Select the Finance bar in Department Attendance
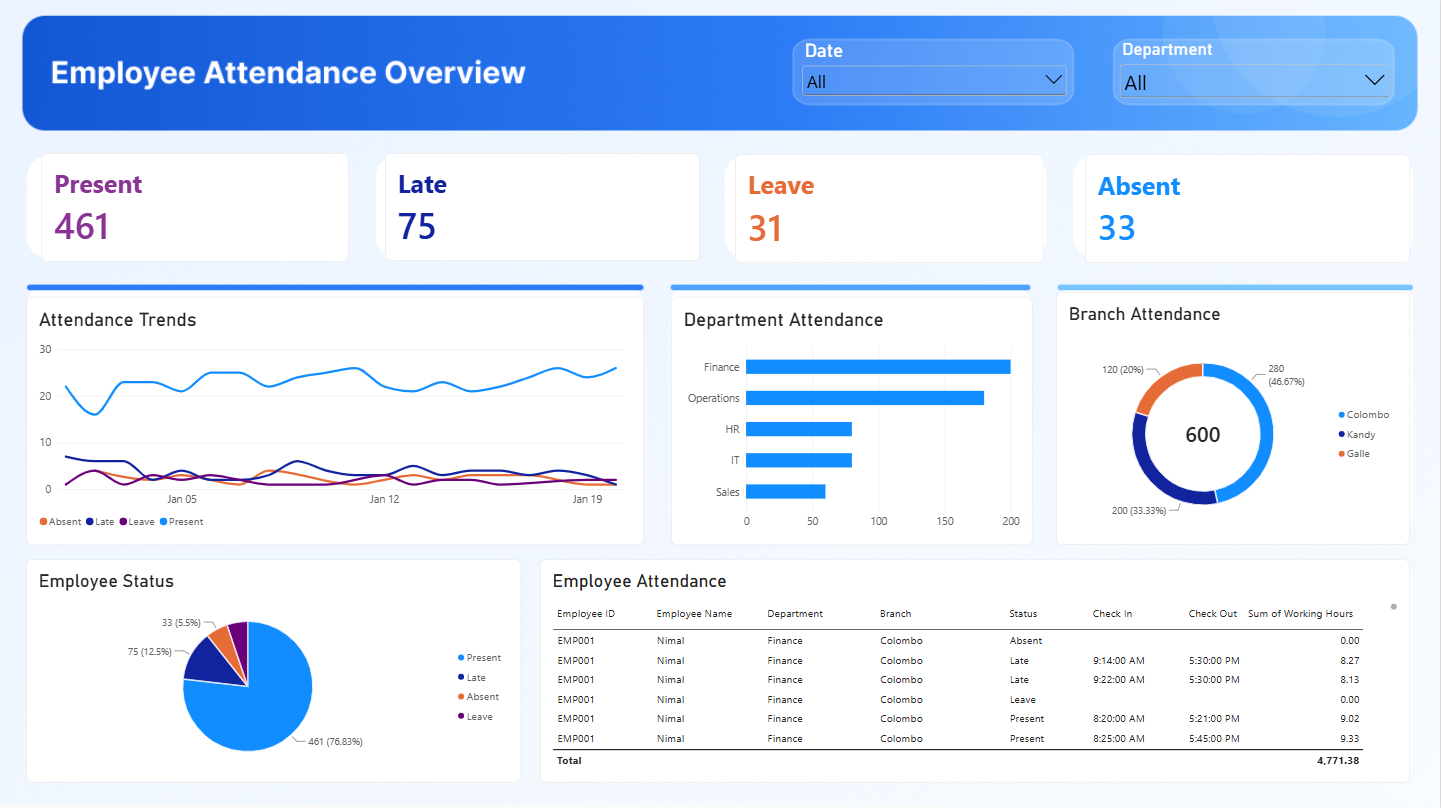 878,367
